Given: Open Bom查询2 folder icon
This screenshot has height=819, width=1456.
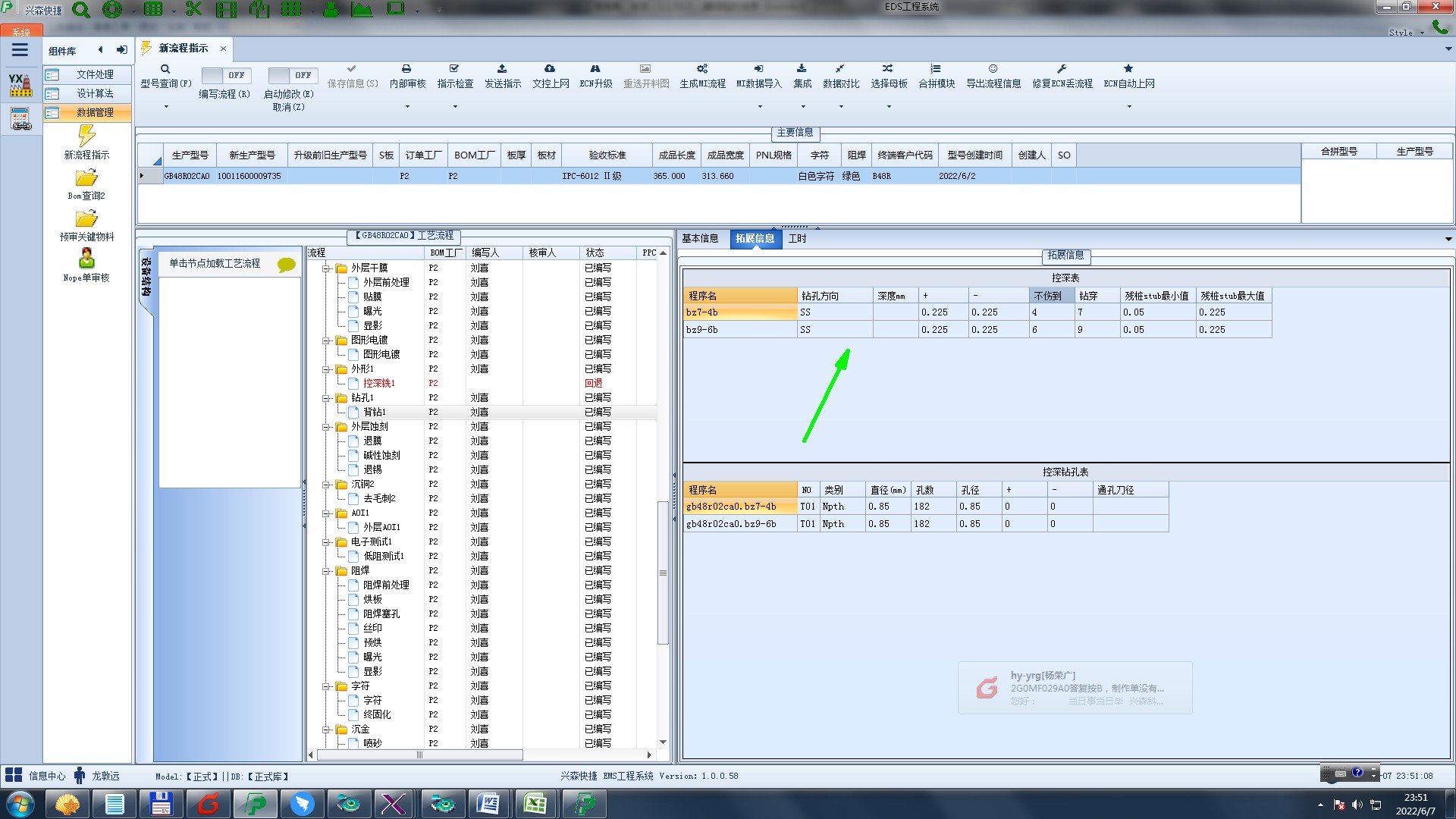Looking at the screenshot, I should tap(86, 178).
